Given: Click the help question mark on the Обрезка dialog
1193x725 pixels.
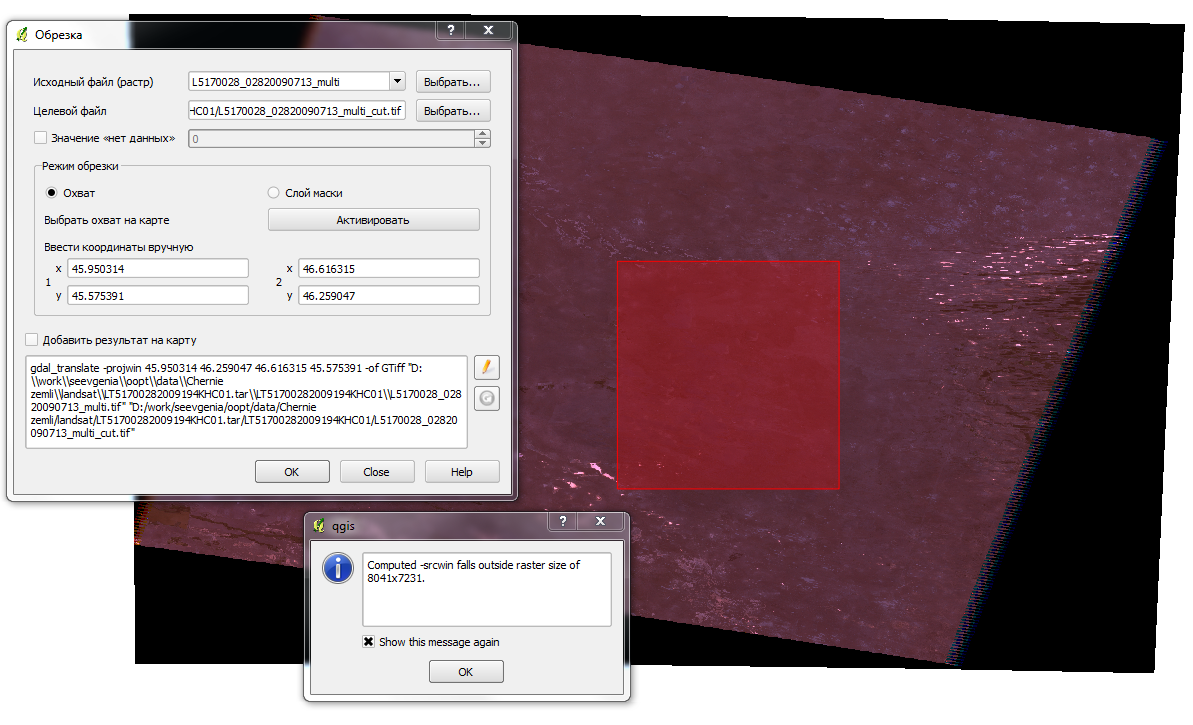Looking at the screenshot, I should click(450, 30).
